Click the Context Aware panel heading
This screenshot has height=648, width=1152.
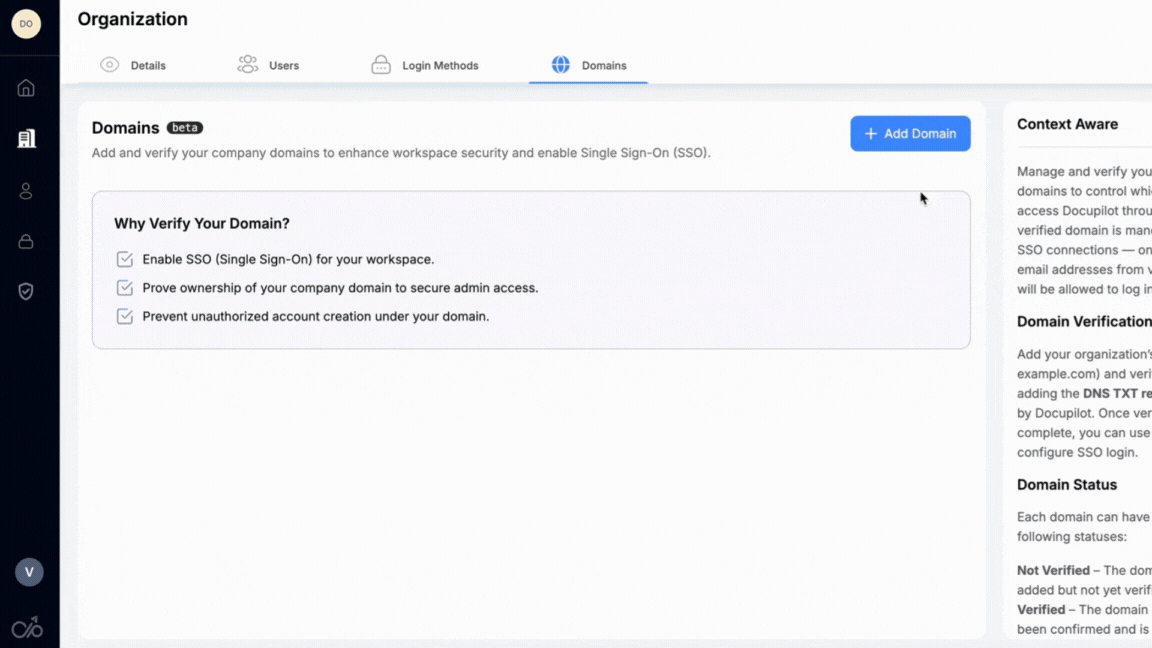click(1067, 124)
